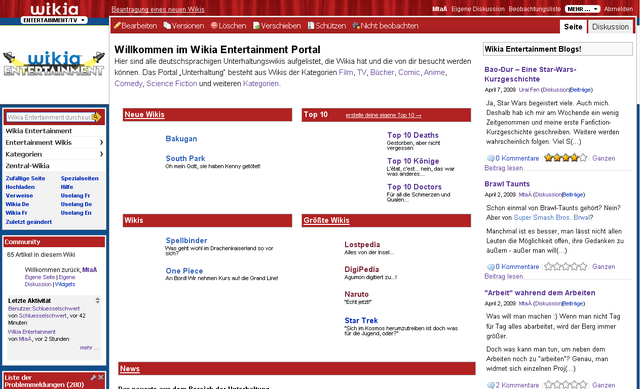Click comment bubble icon beside 2 Kommentare
The width and height of the screenshot is (640, 389).
coord(491,385)
